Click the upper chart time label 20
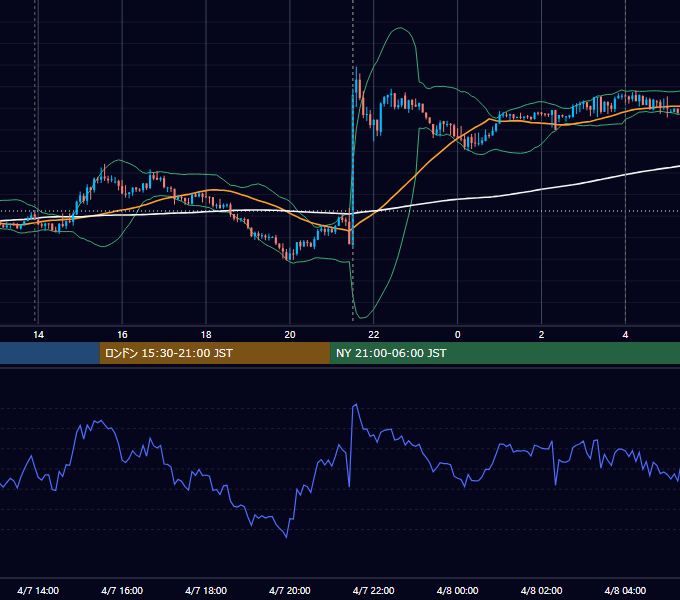The height and width of the screenshot is (600, 680). 290,335
